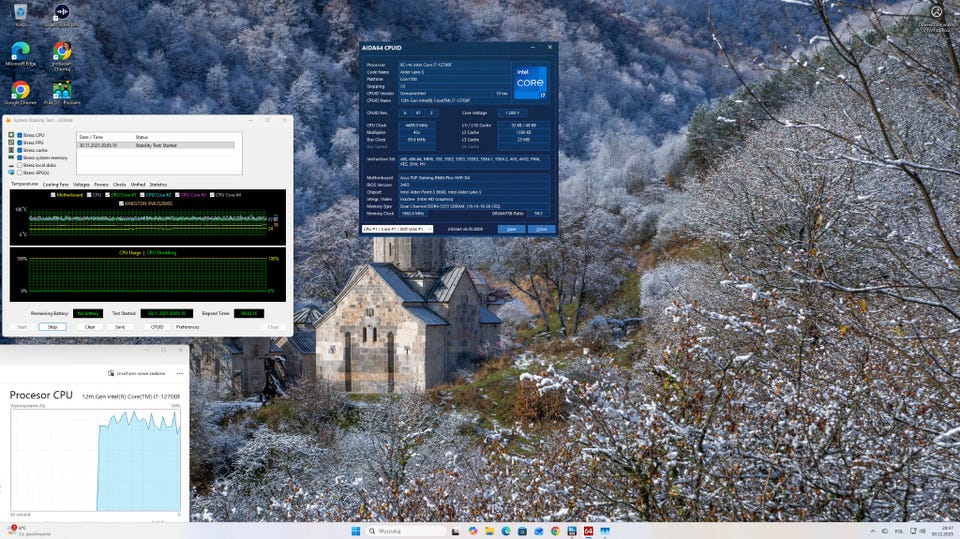
Task: Uncheck the Stress CPU checkbox
Action: tap(19, 134)
